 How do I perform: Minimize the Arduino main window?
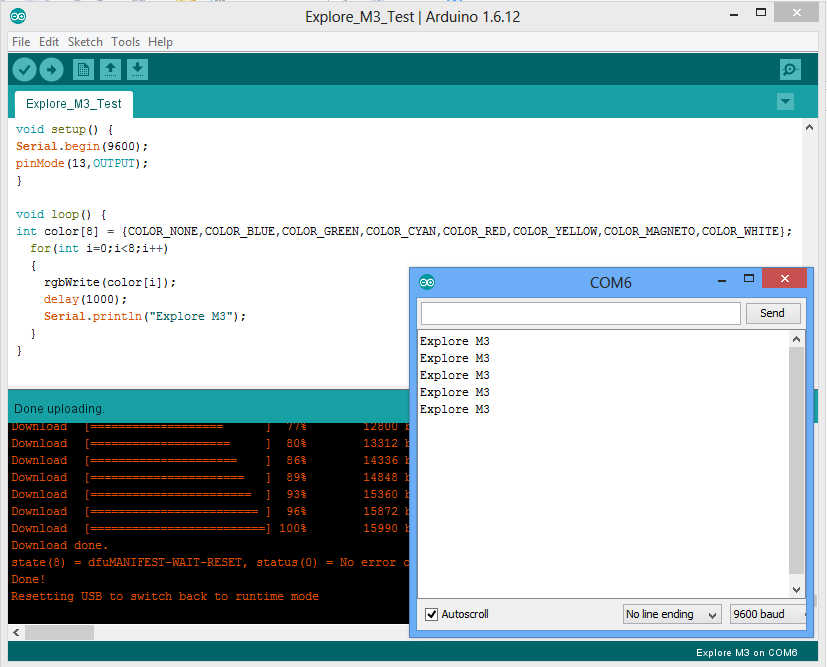734,14
